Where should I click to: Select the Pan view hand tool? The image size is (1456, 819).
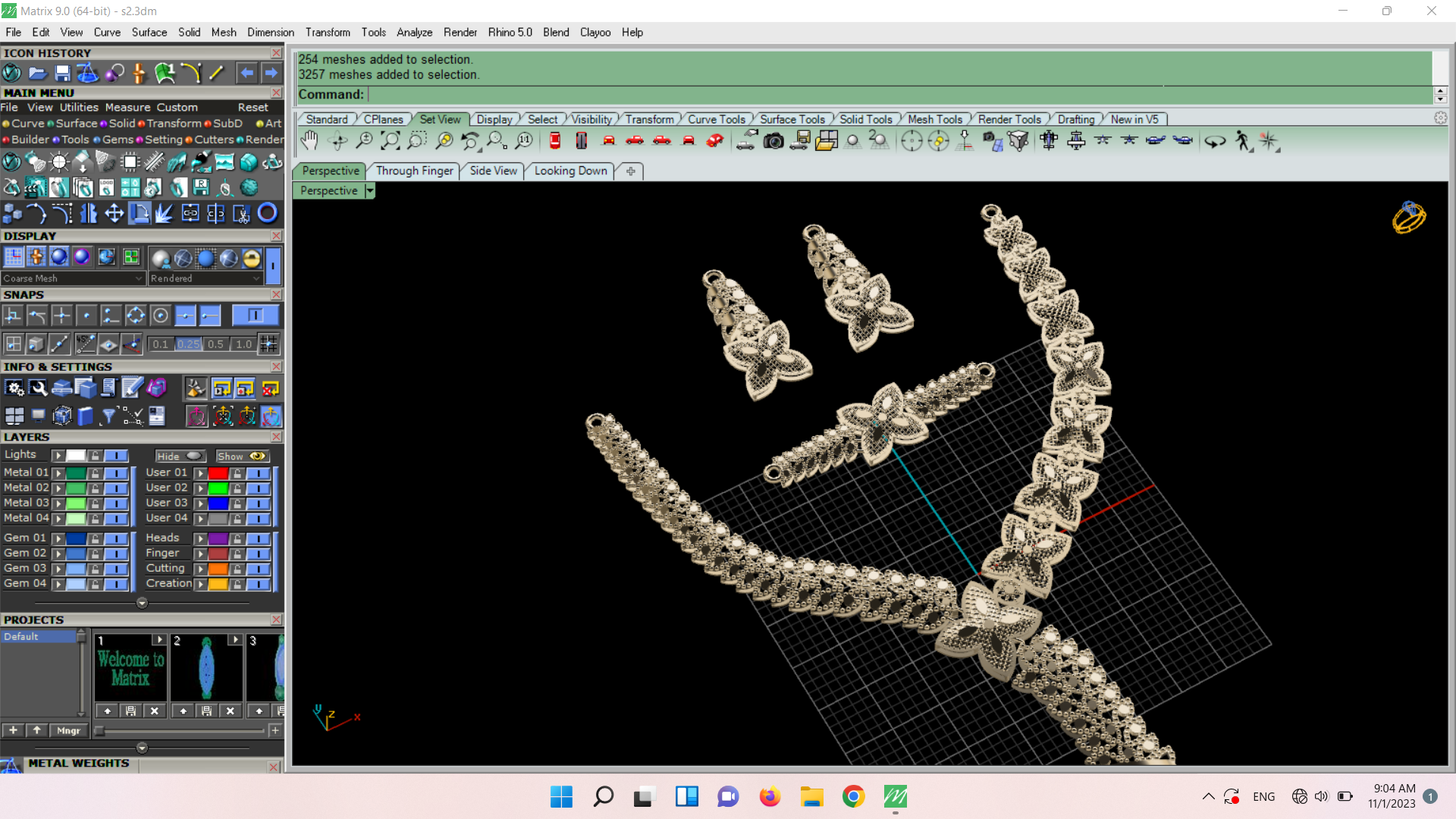309,141
